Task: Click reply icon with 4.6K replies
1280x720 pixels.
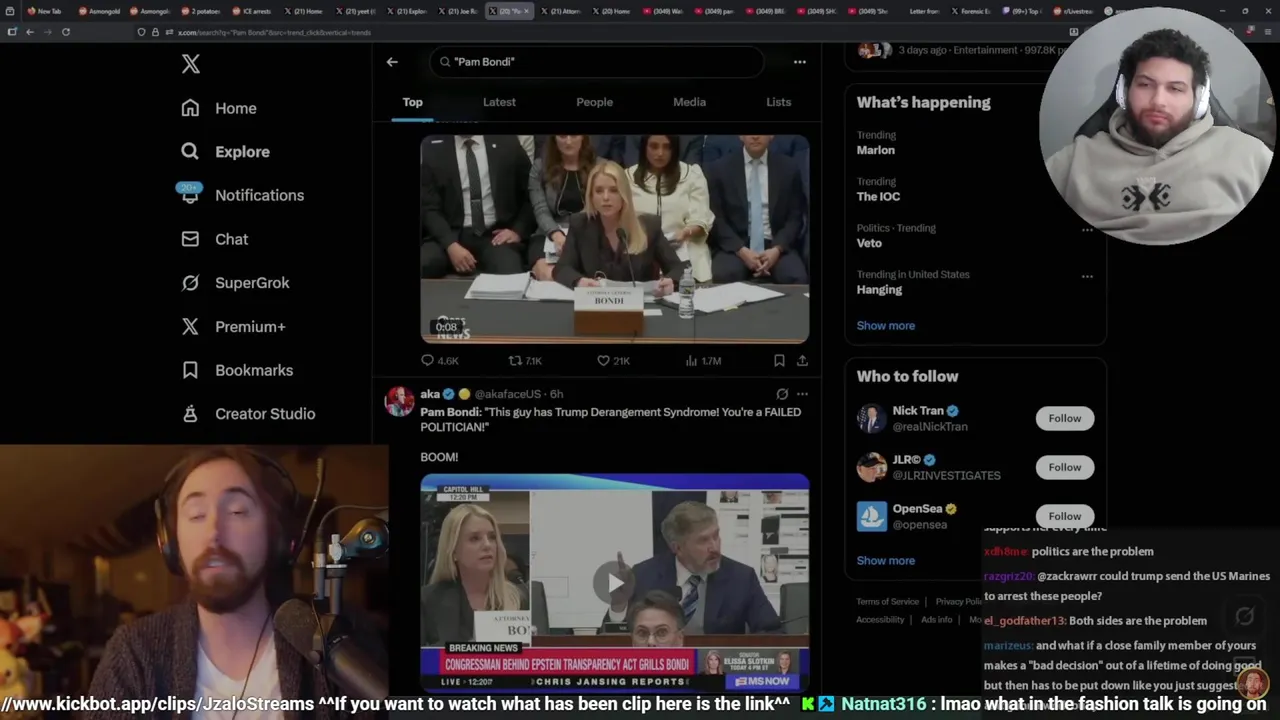Action: click(427, 361)
